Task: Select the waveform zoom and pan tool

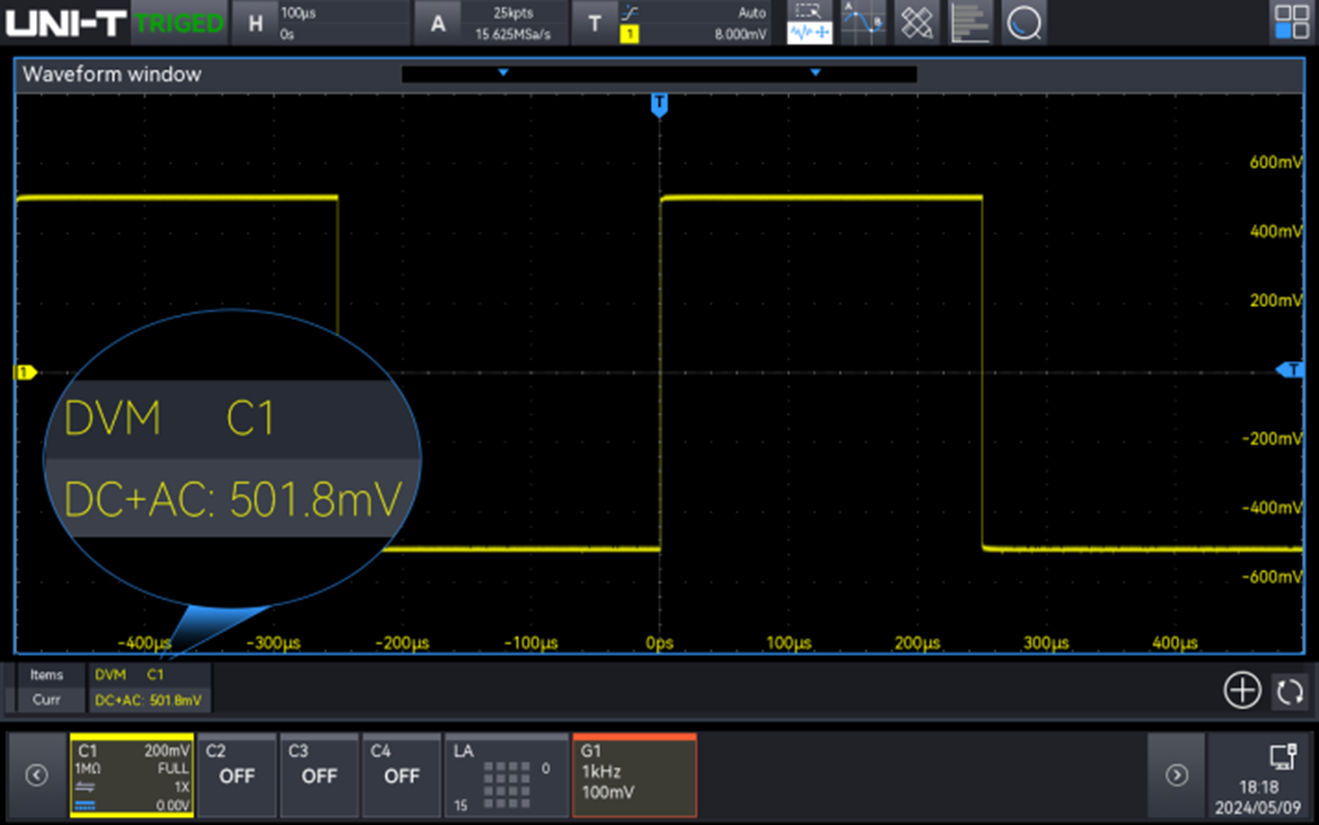Action: tap(808, 23)
